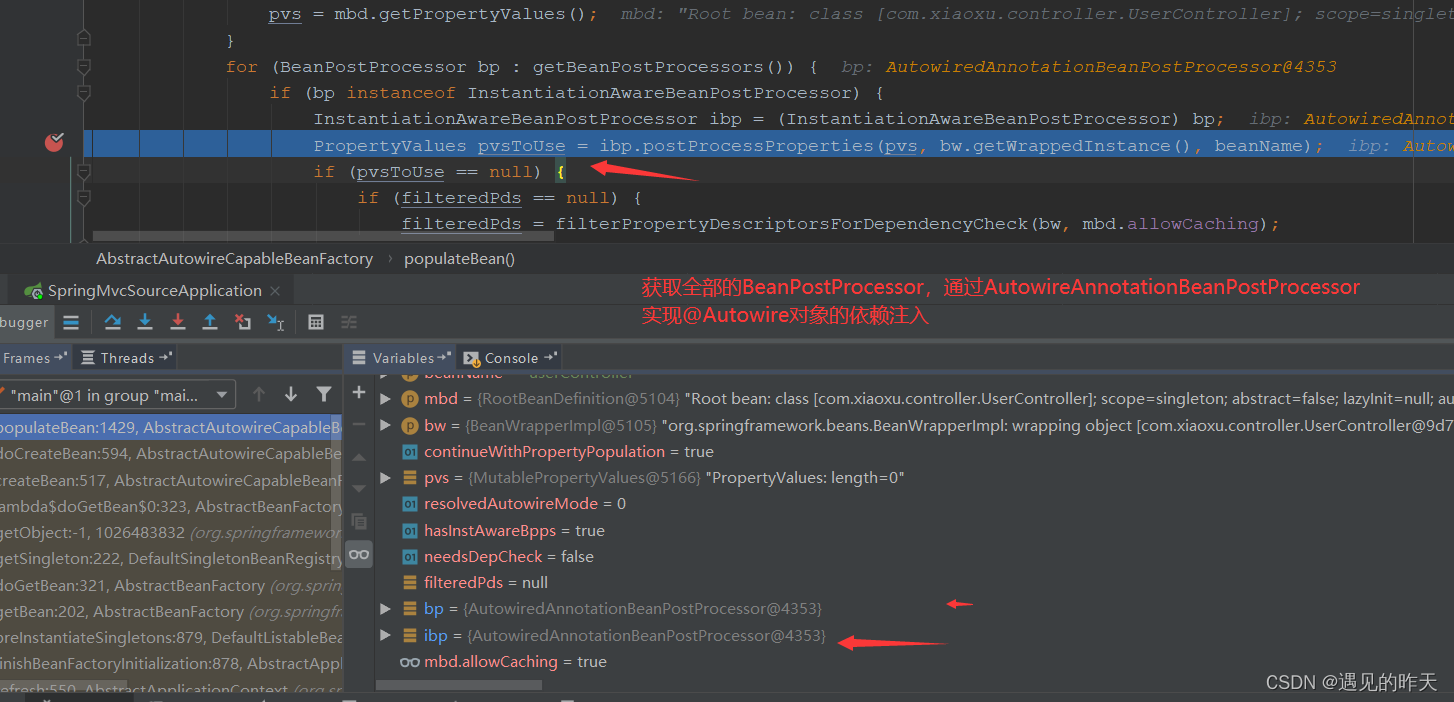Click the Trace Current Stream Chain icon
This screenshot has height=702, width=1454.
pyautogui.click(x=349, y=322)
